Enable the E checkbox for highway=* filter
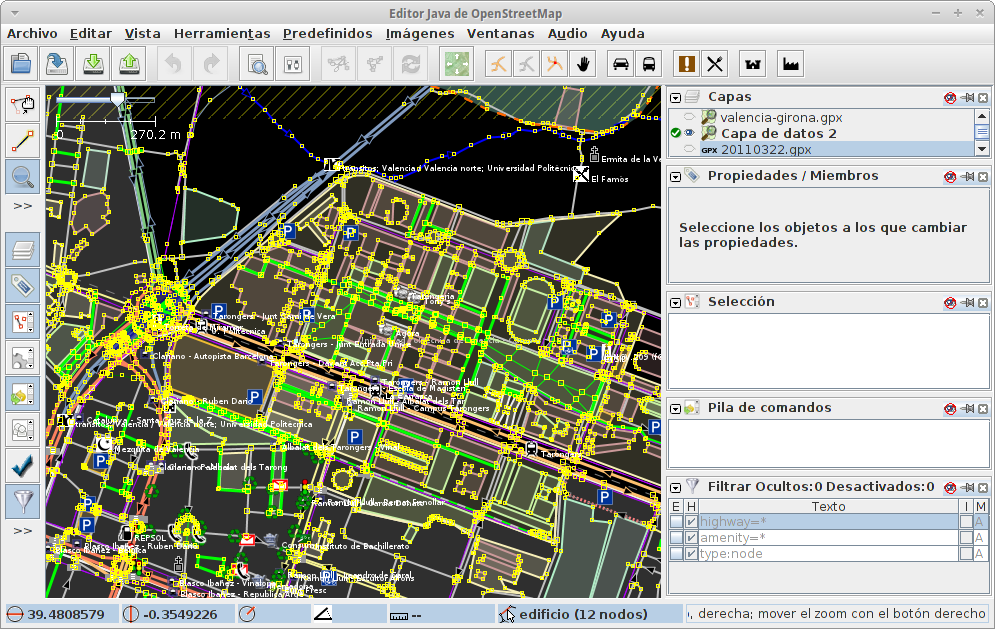Screen dimensions: 995x629 point(677,522)
